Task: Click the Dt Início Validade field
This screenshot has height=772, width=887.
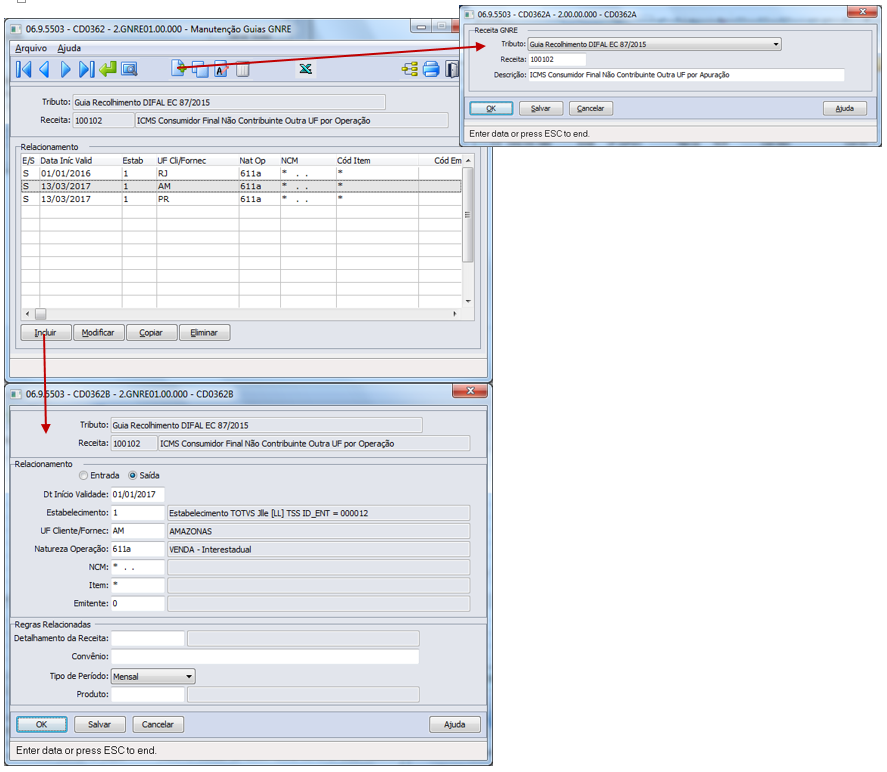Action: 137,494
